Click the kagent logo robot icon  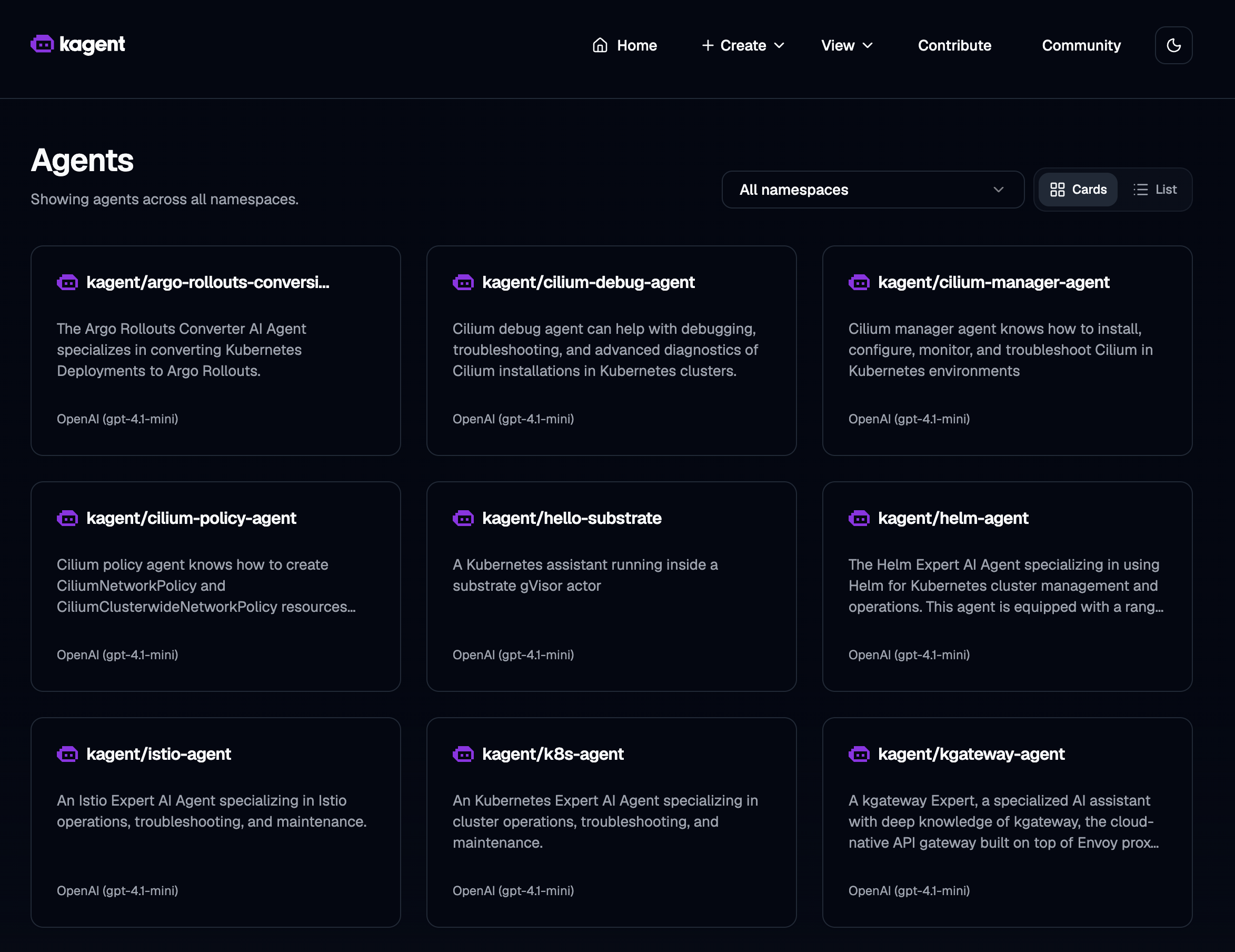point(43,44)
